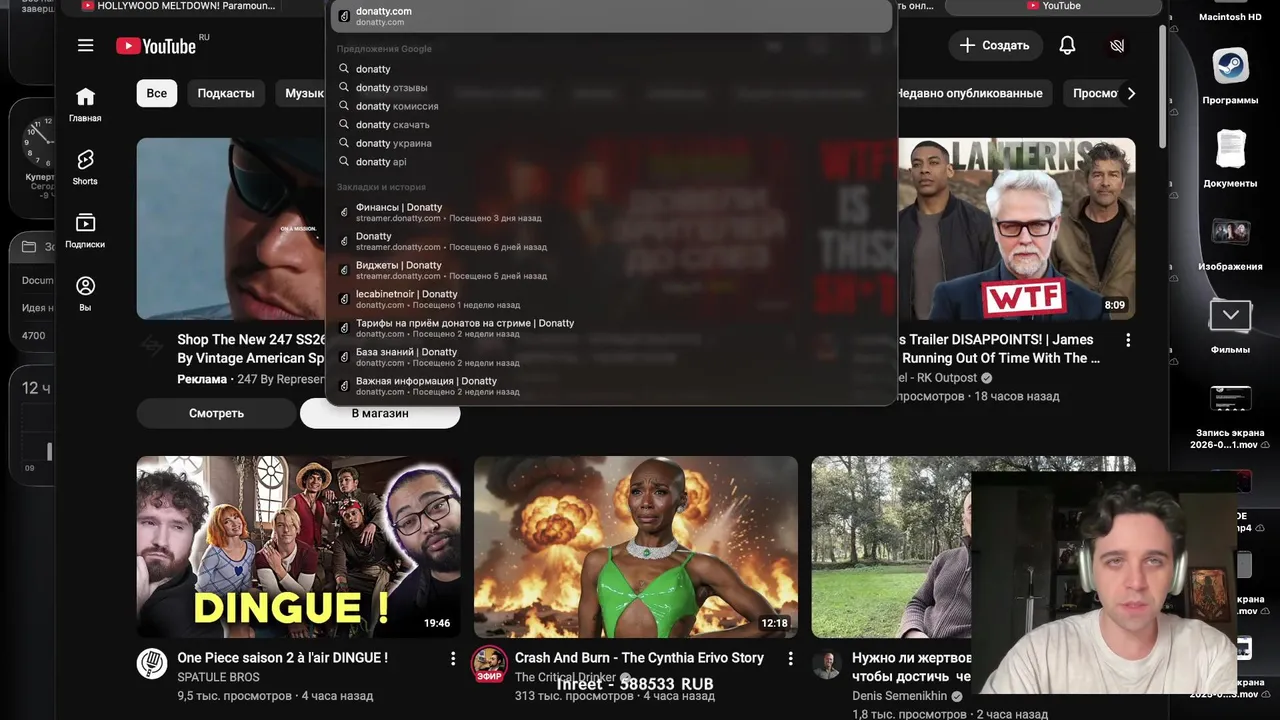Click the page vertical scrollbar
The height and width of the screenshot is (720, 1280).
tap(1162, 85)
